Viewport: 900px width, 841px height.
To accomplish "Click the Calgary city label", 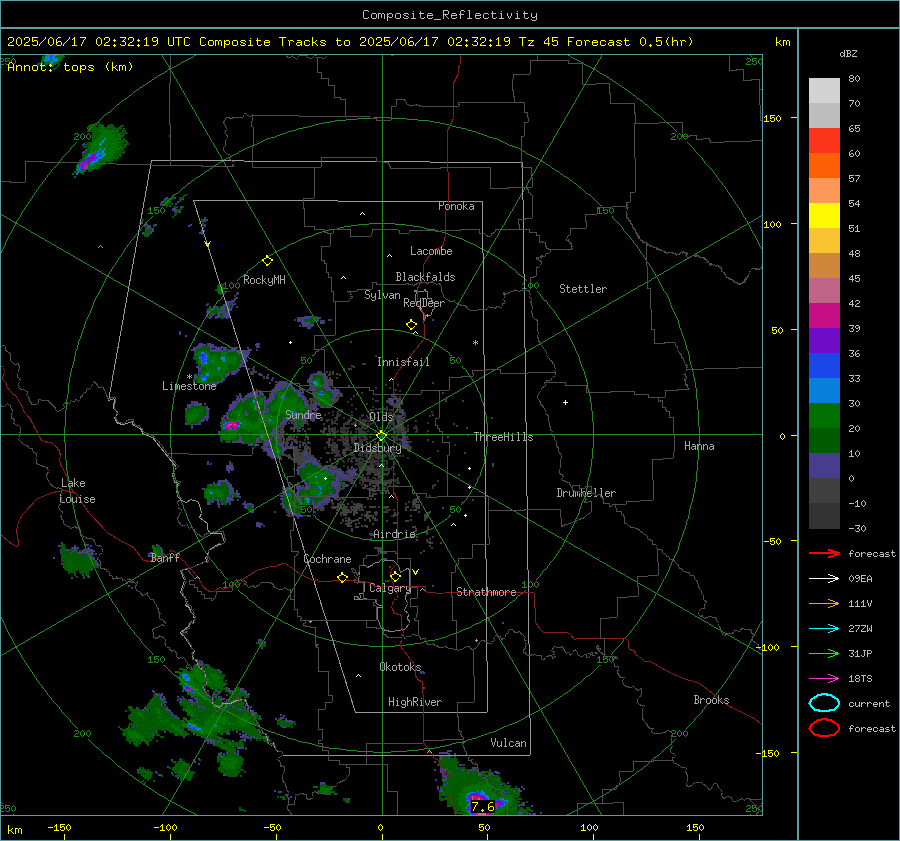I will [x=390, y=588].
